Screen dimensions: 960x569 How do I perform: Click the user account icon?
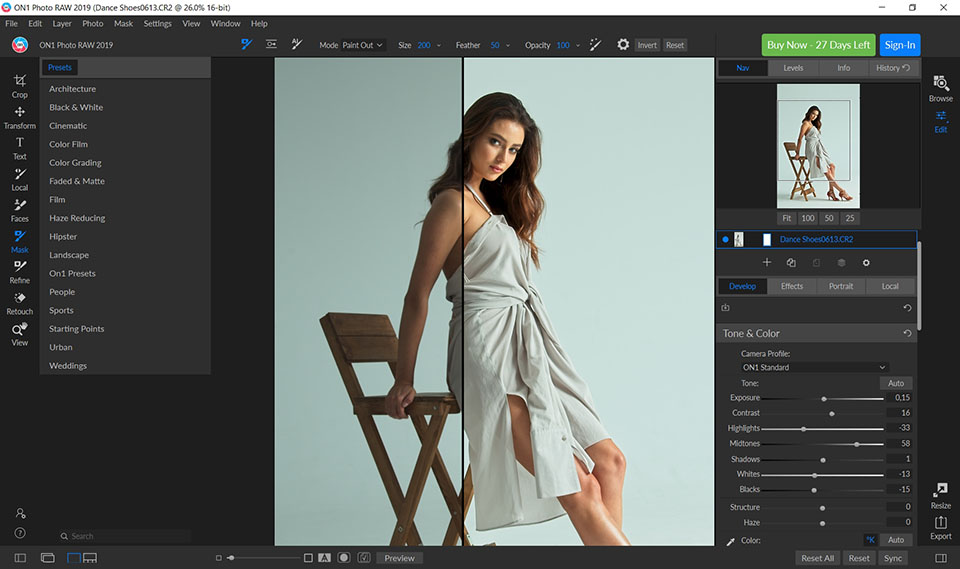click(x=20, y=513)
